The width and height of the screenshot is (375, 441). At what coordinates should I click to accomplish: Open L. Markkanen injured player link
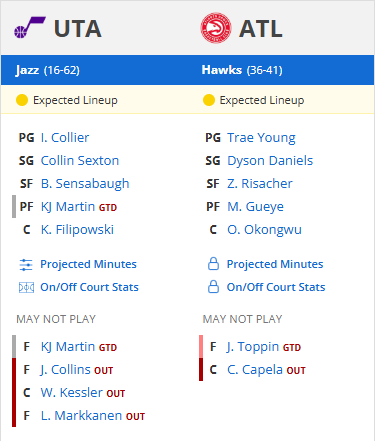click(81, 416)
